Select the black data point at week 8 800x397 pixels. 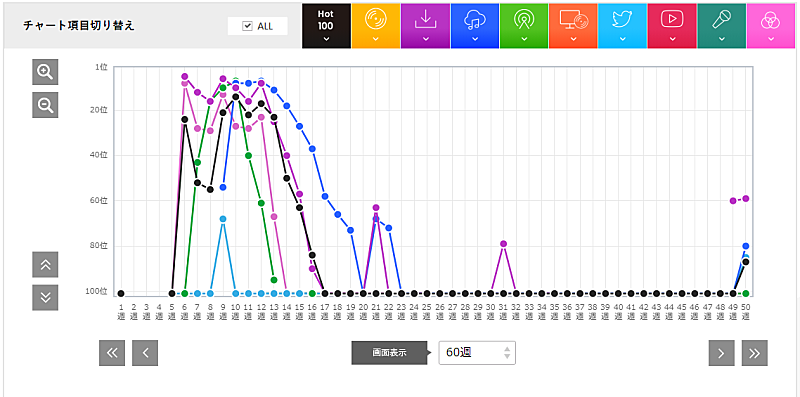pos(210,189)
